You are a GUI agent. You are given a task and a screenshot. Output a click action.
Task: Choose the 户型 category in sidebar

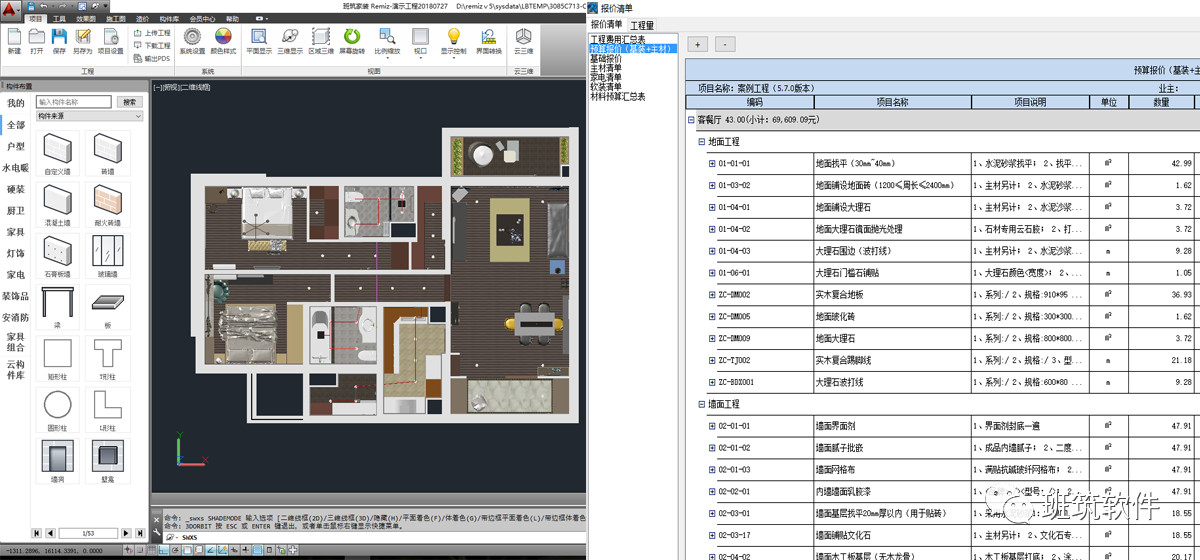(x=16, y=146)
